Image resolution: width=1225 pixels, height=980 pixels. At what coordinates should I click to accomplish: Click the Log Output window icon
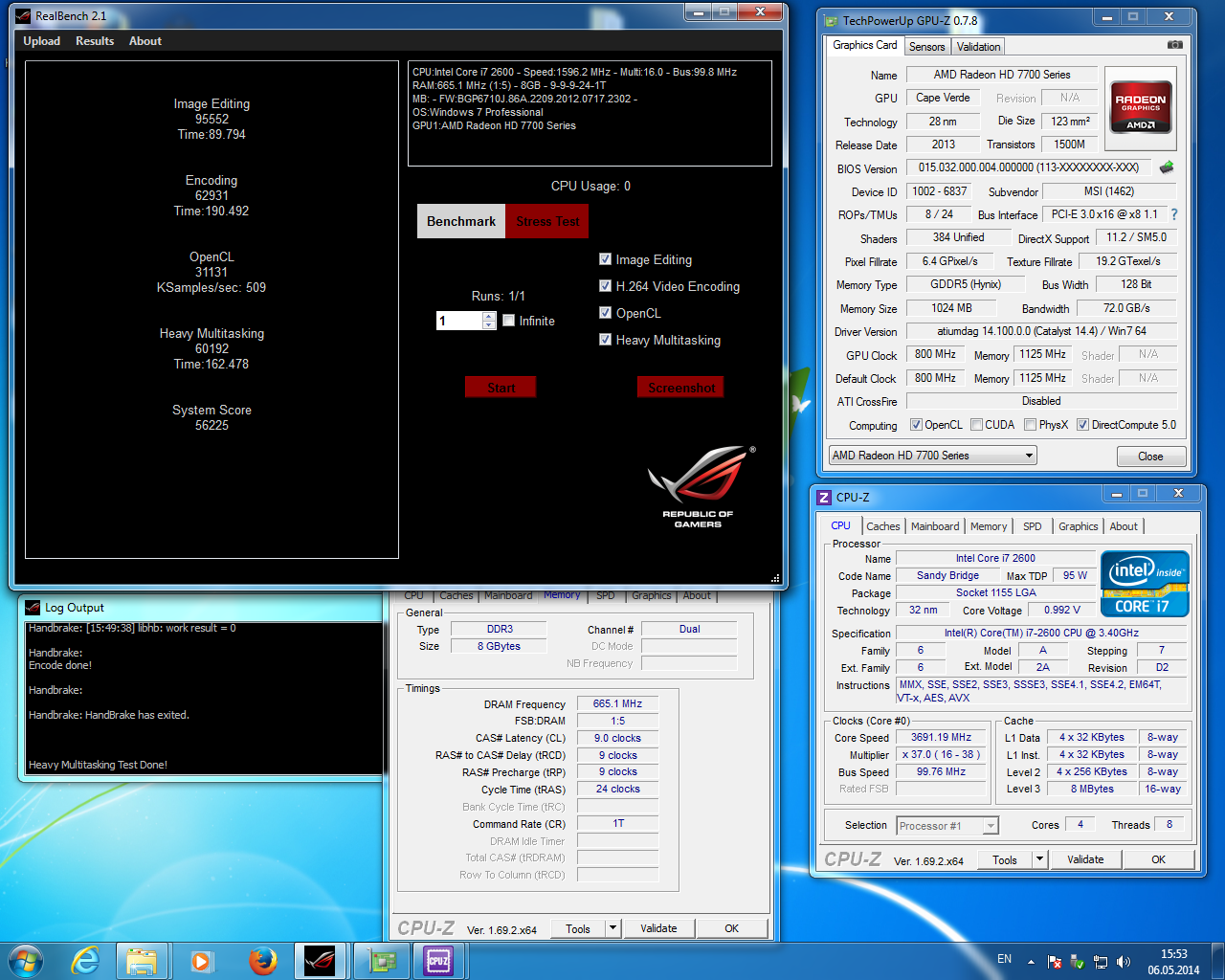(33, 608)
